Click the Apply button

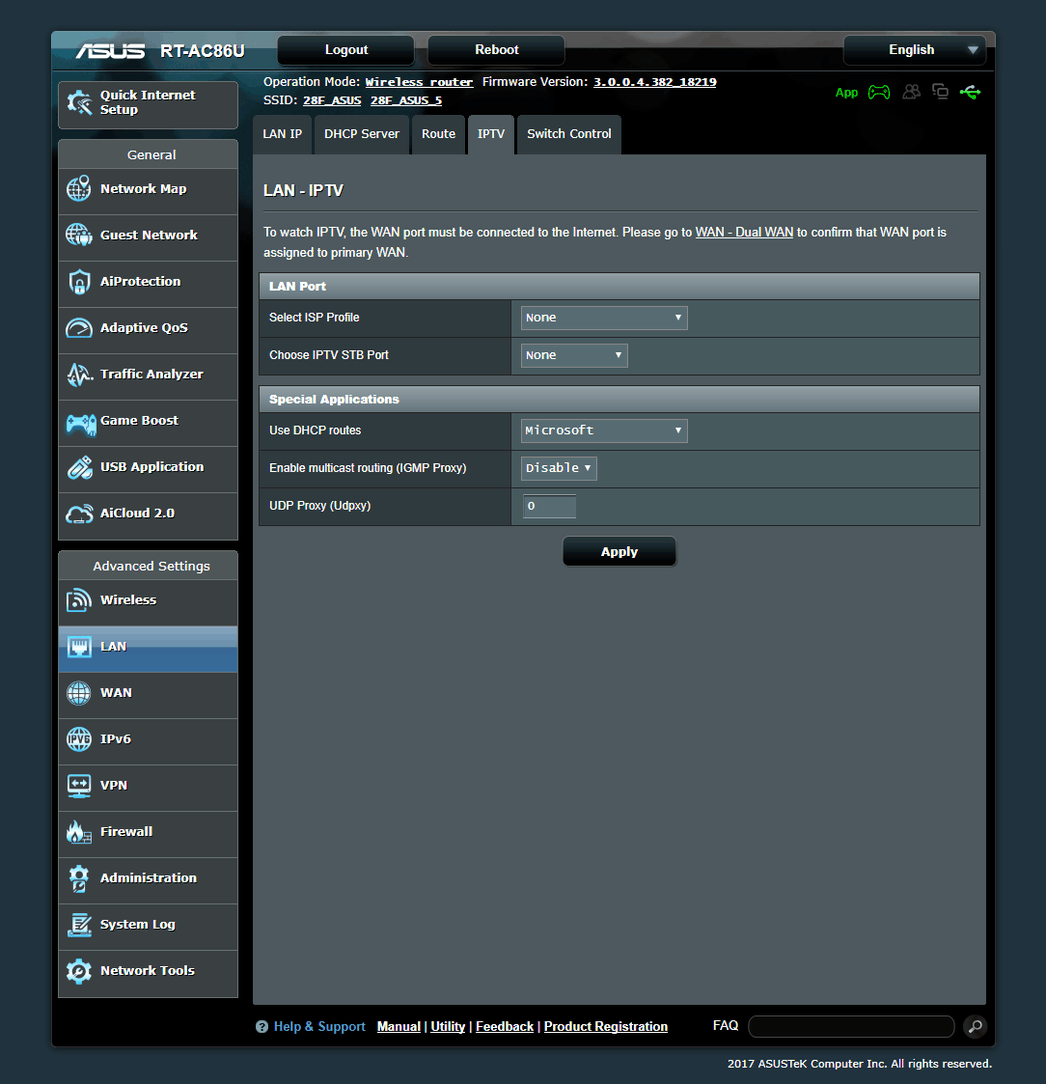tap(619, 552)
